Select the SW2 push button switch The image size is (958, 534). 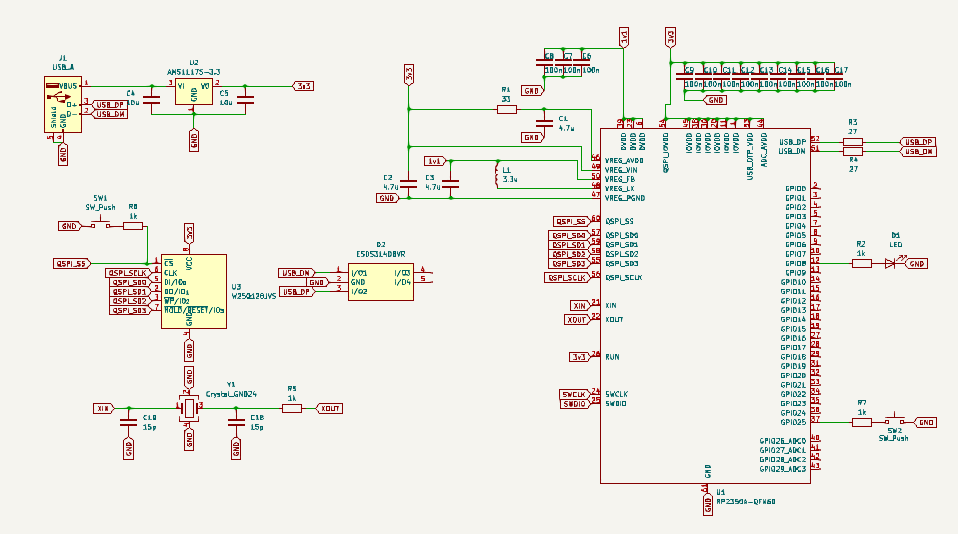coord(894,422)
